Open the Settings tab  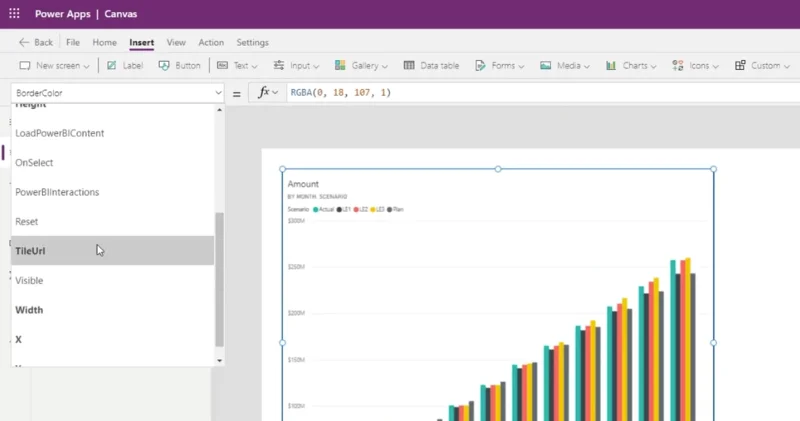point(253,42)
